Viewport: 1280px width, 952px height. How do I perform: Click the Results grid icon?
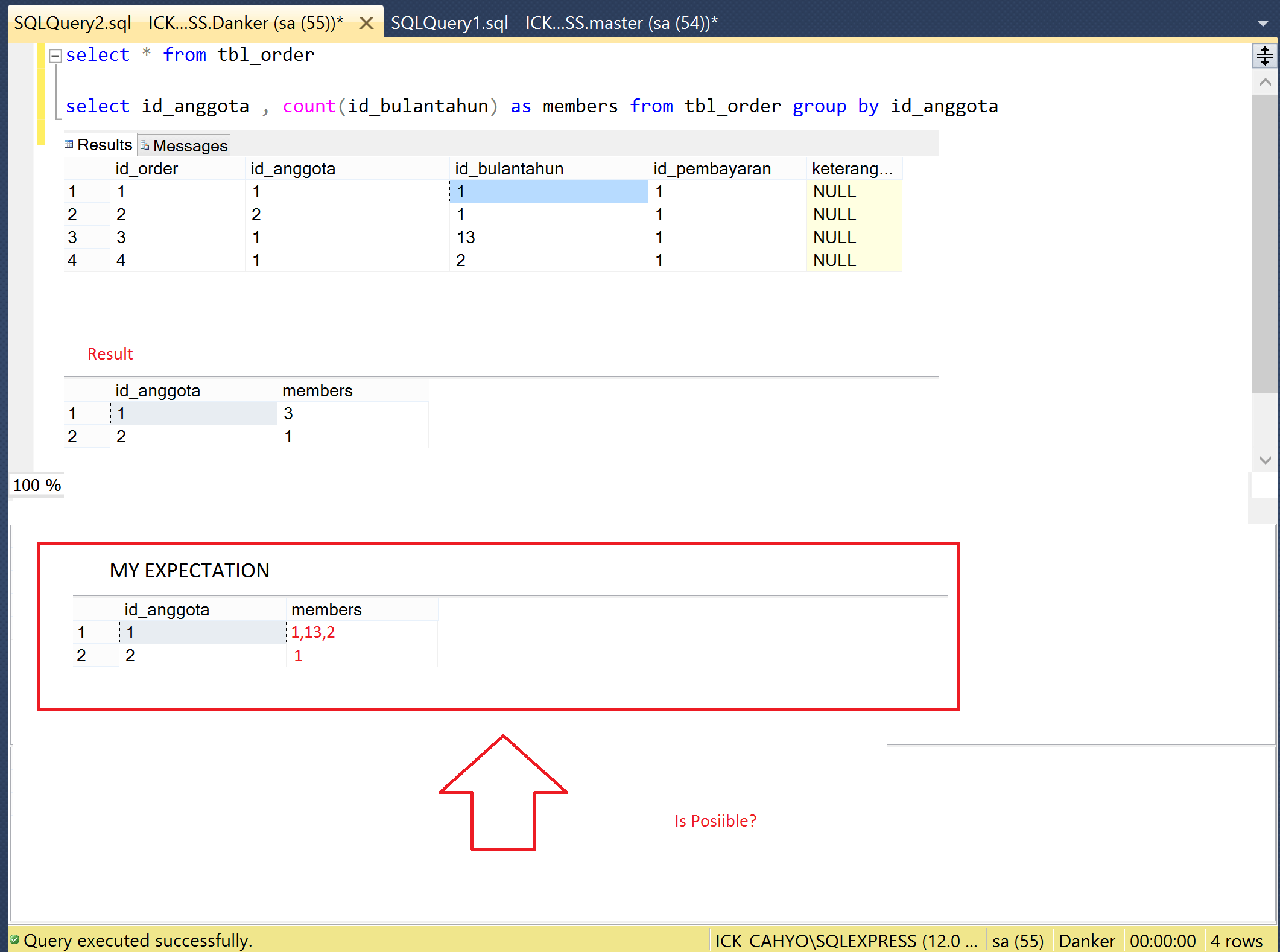coord(69,145)
